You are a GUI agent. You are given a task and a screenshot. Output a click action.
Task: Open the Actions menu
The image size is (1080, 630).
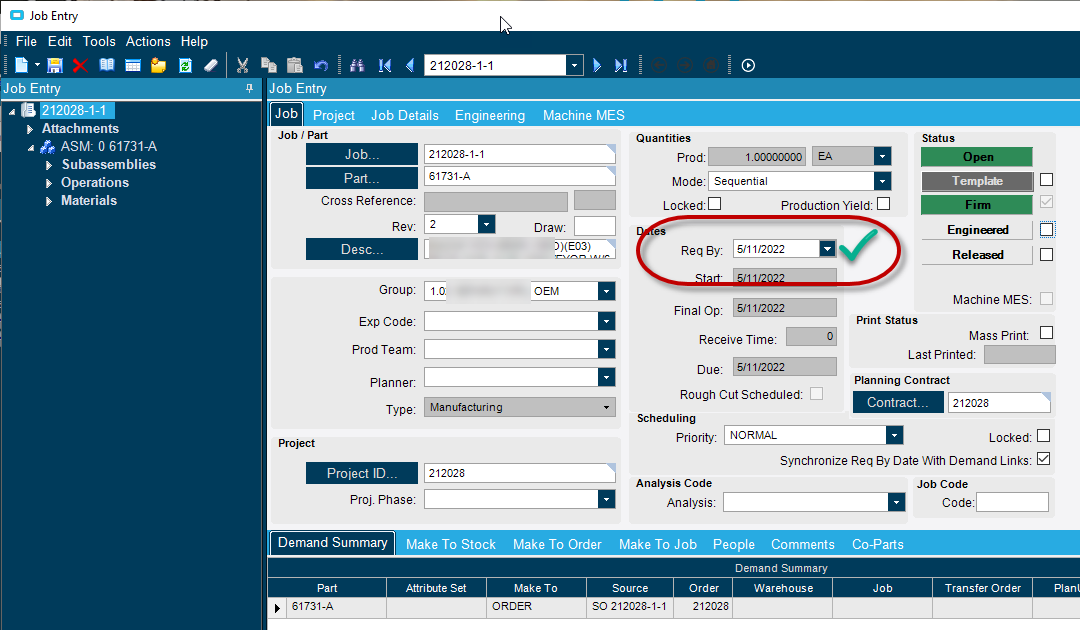[148, 41]
